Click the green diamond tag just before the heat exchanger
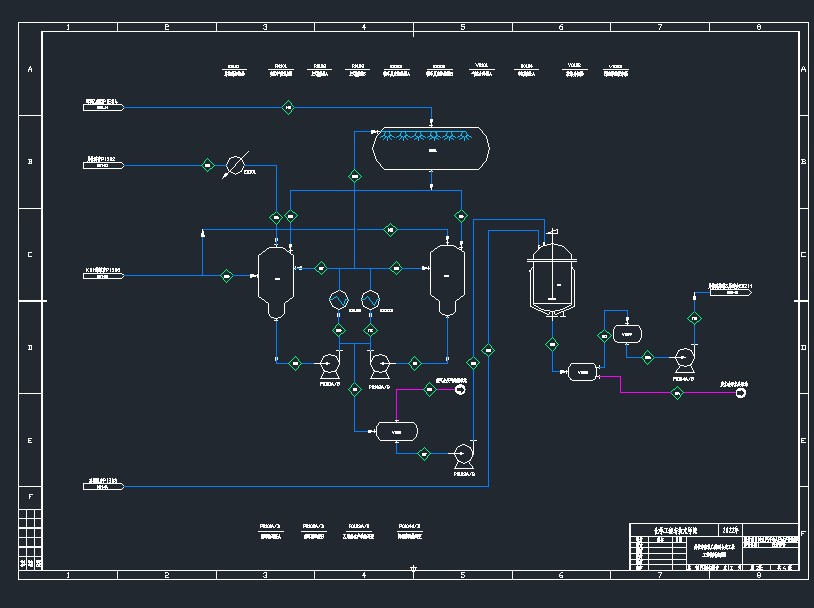 pyautogui.click(x=208, y=165)
